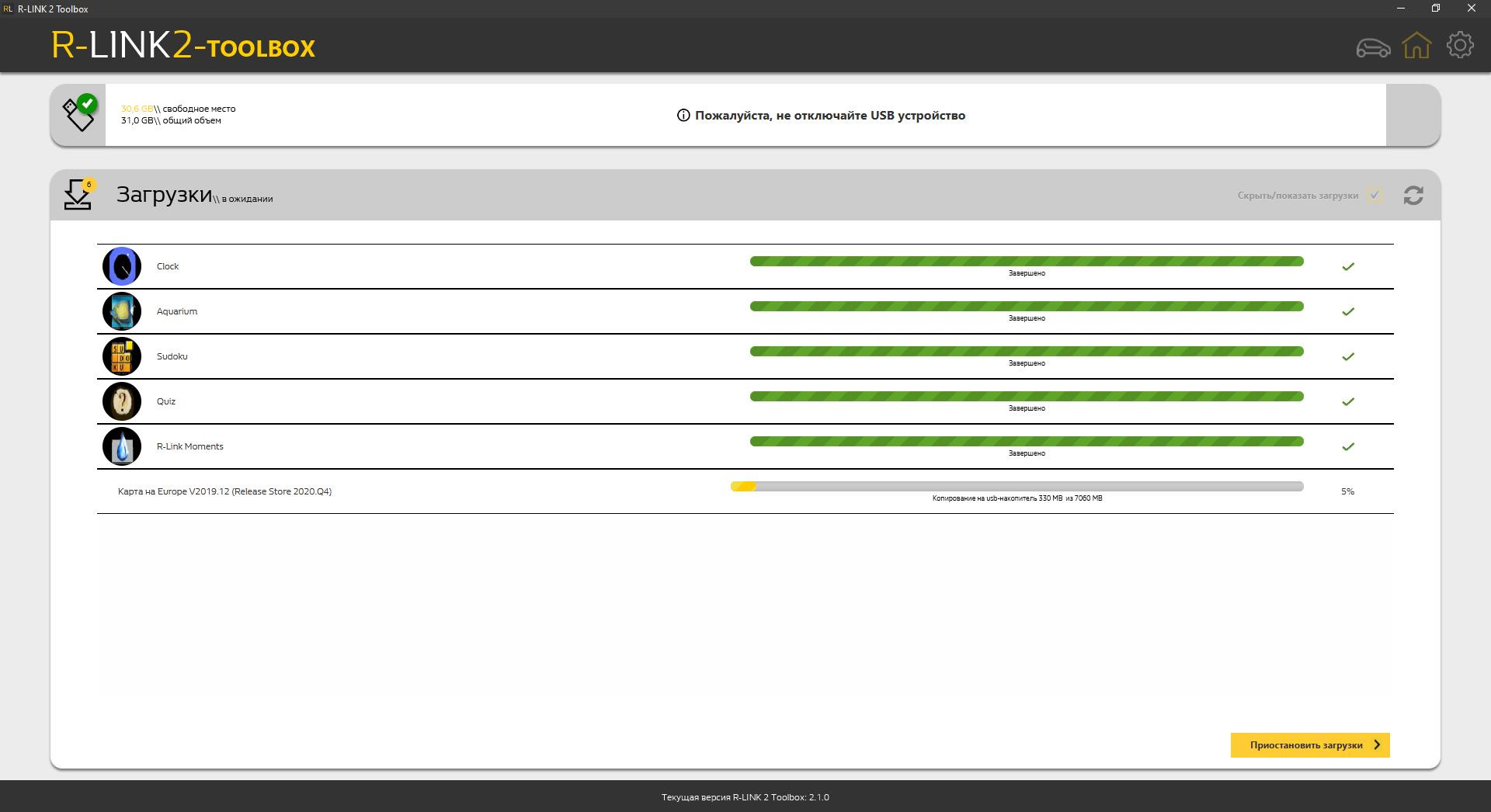Select the Aquarium app icon

click(122, 311)
